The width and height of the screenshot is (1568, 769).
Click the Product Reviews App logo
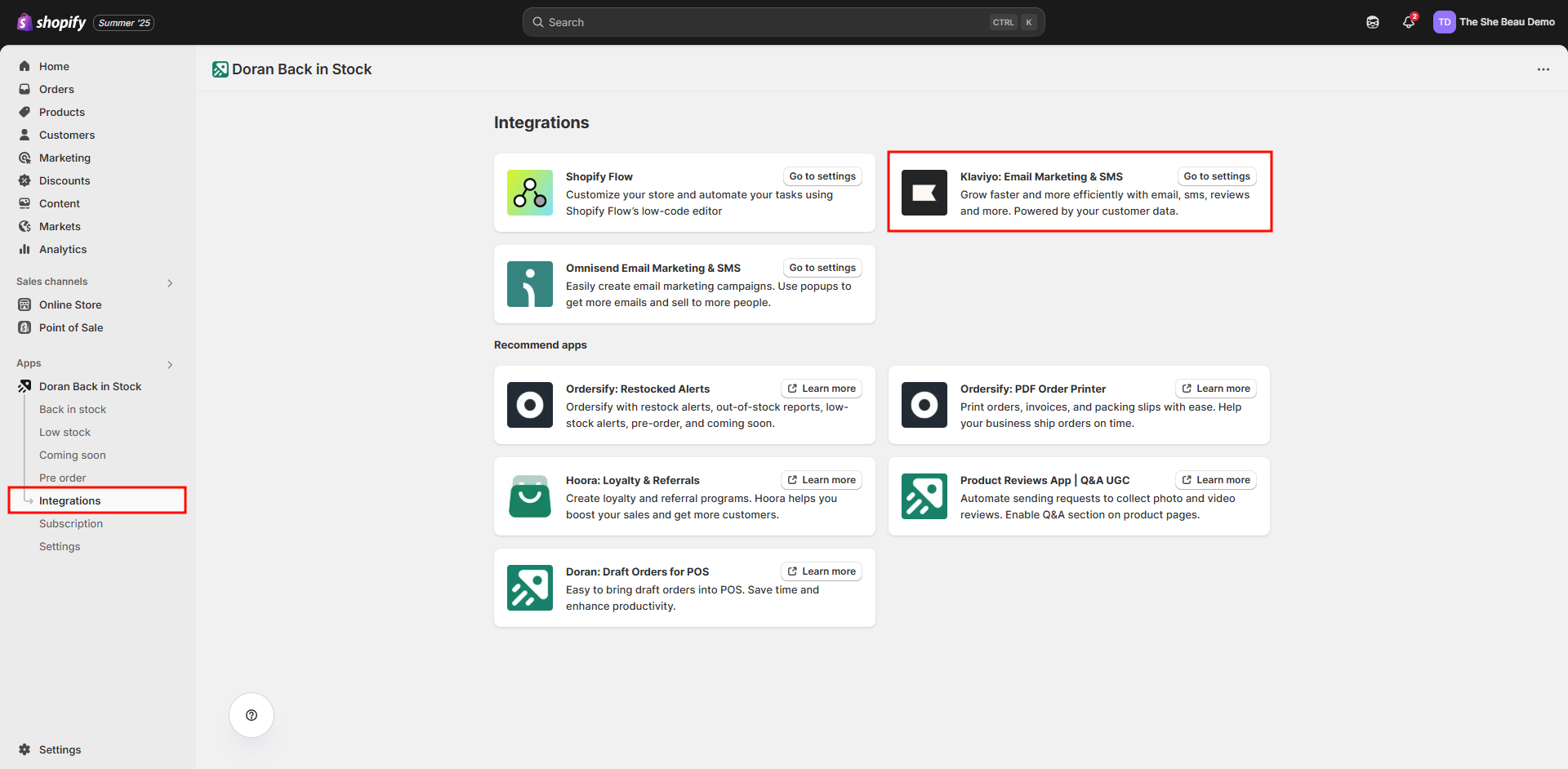pyautogui.click(x=924, y=496)
